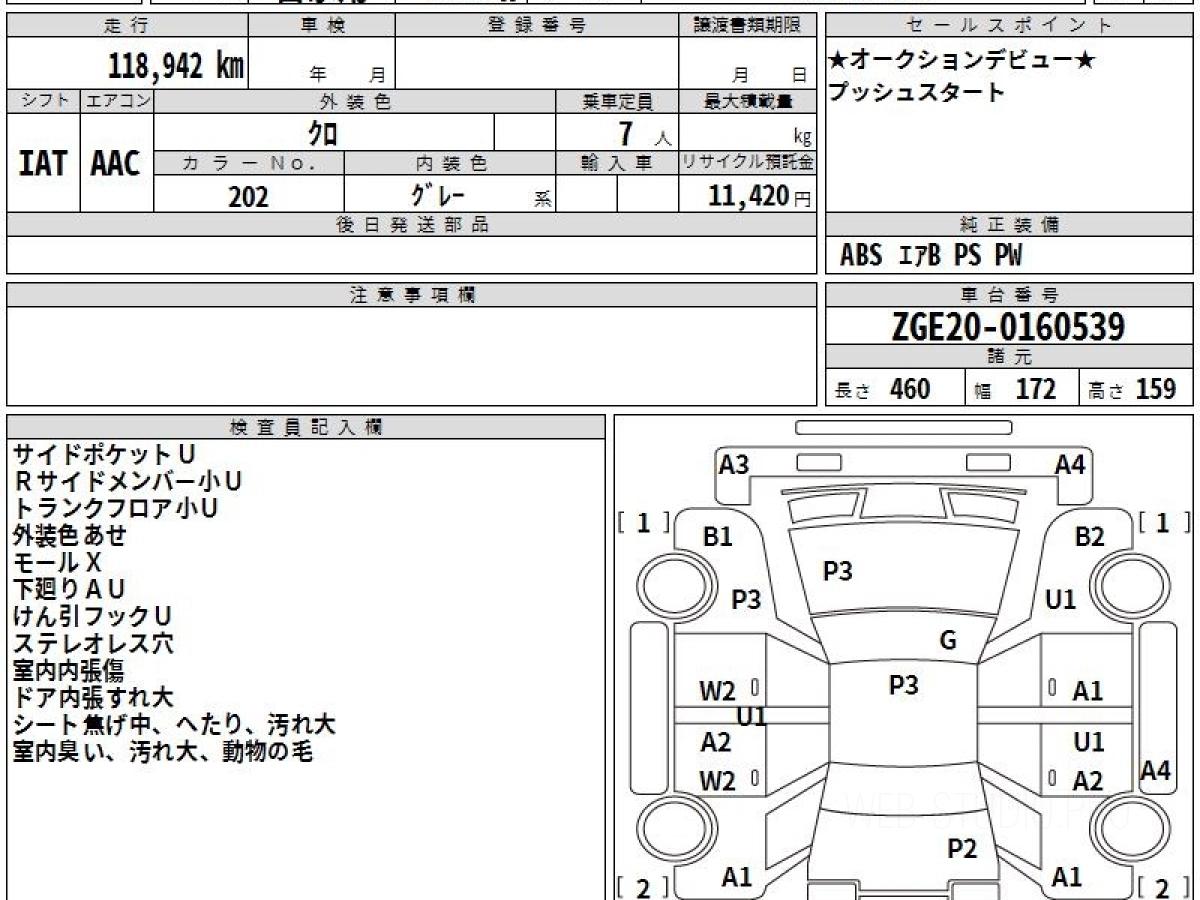
Task: Select the A3 mark on car diagram
Action: tap(734, 464)
